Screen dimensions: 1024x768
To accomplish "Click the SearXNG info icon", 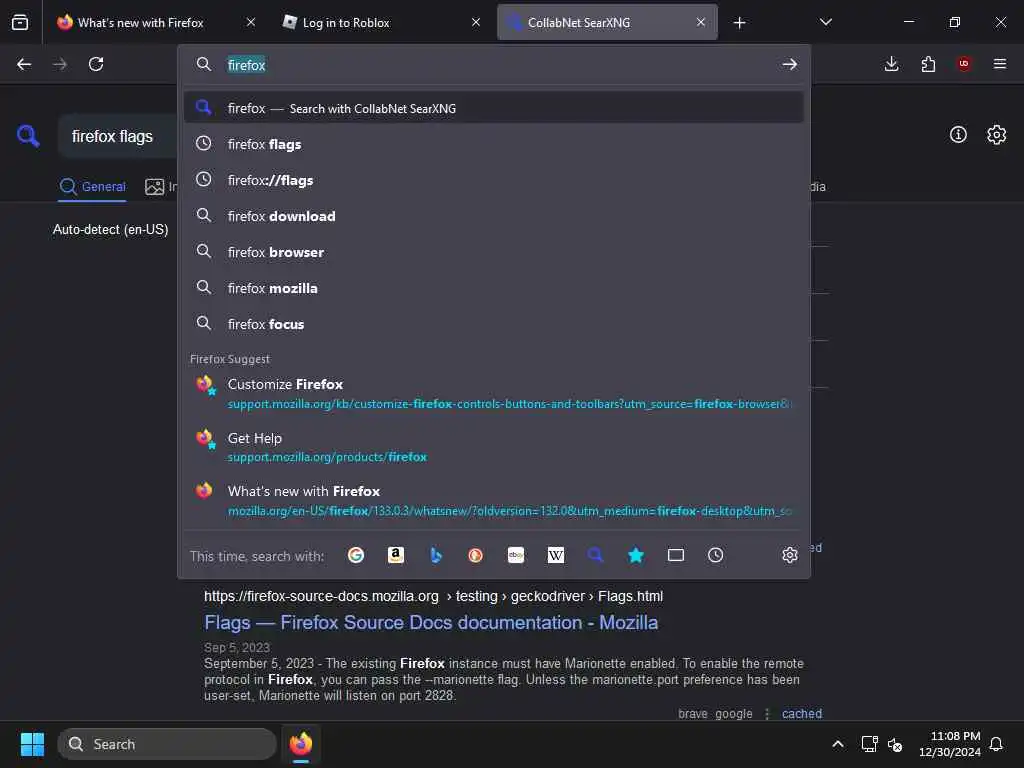I will (958, 135).
